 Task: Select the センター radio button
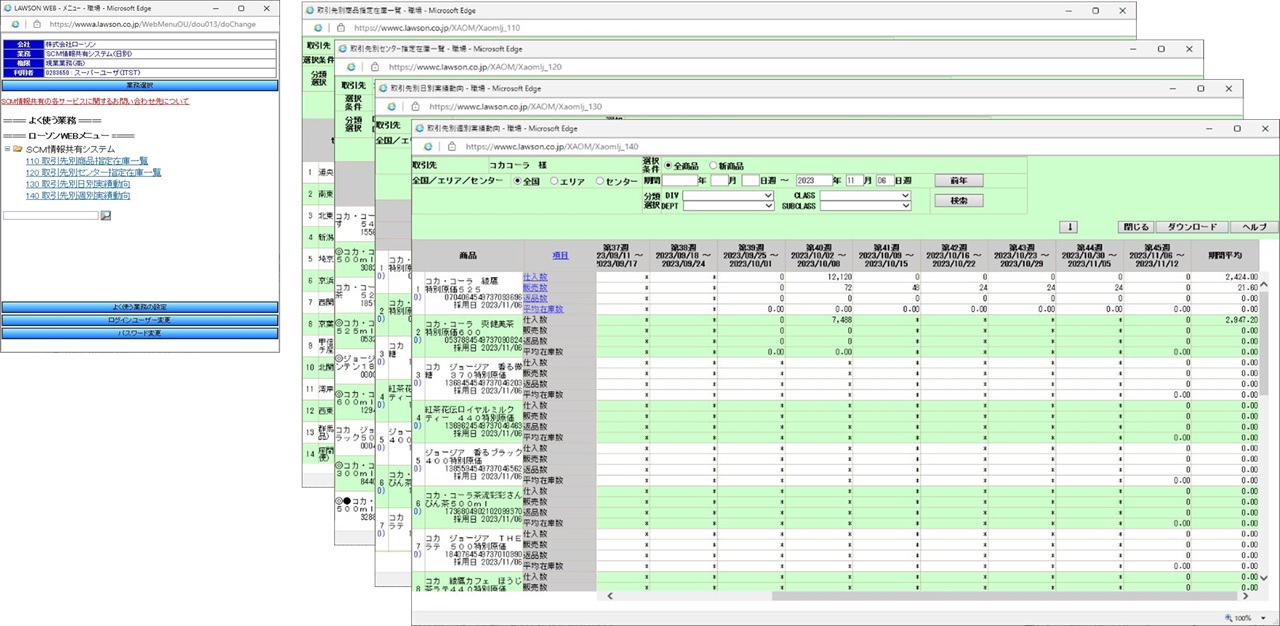pos(600,180)
